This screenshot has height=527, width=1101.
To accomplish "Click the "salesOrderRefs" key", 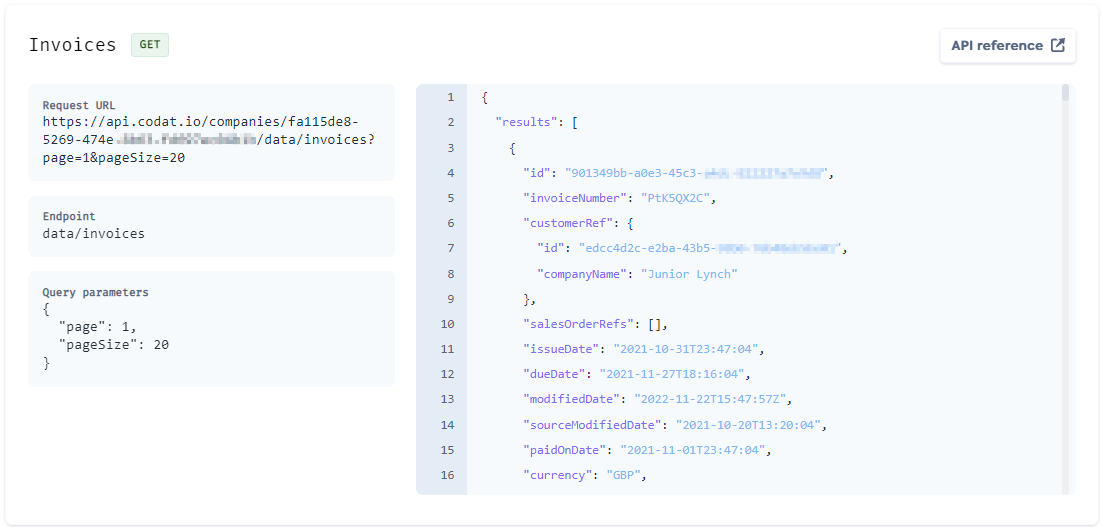I will [x=578, y=324].
